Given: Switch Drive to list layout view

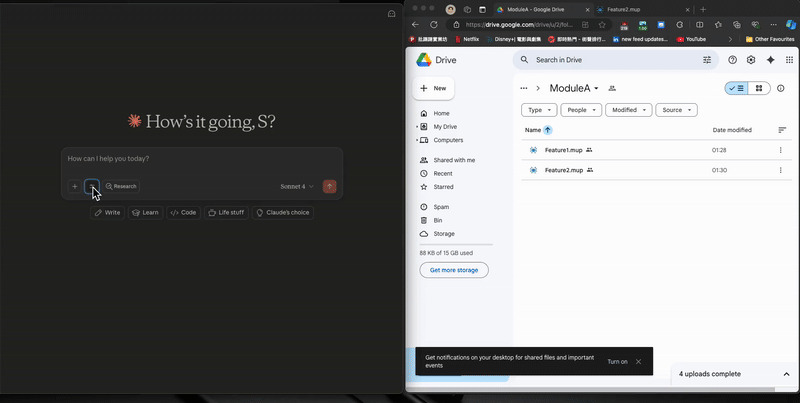Looking at the screenshot, I should point(736,88).
